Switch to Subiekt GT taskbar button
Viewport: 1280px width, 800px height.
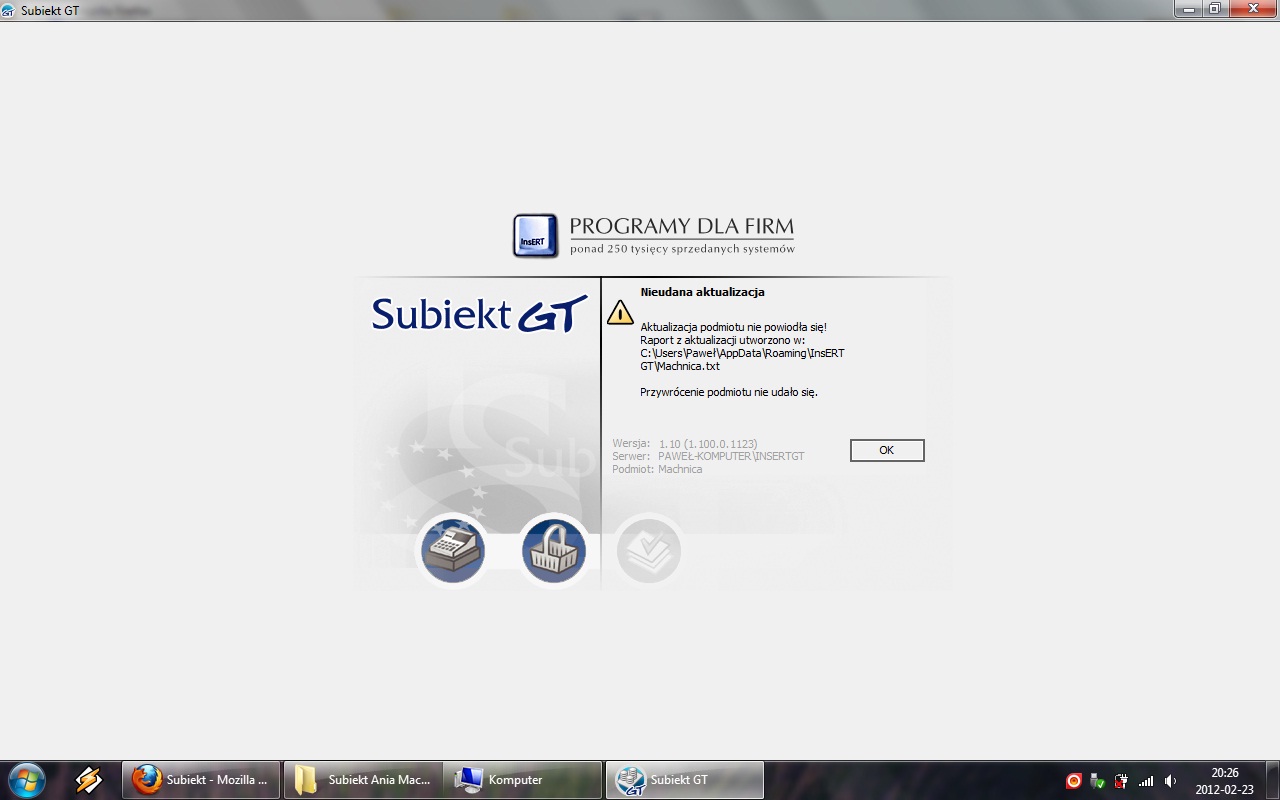click(685, 780)
